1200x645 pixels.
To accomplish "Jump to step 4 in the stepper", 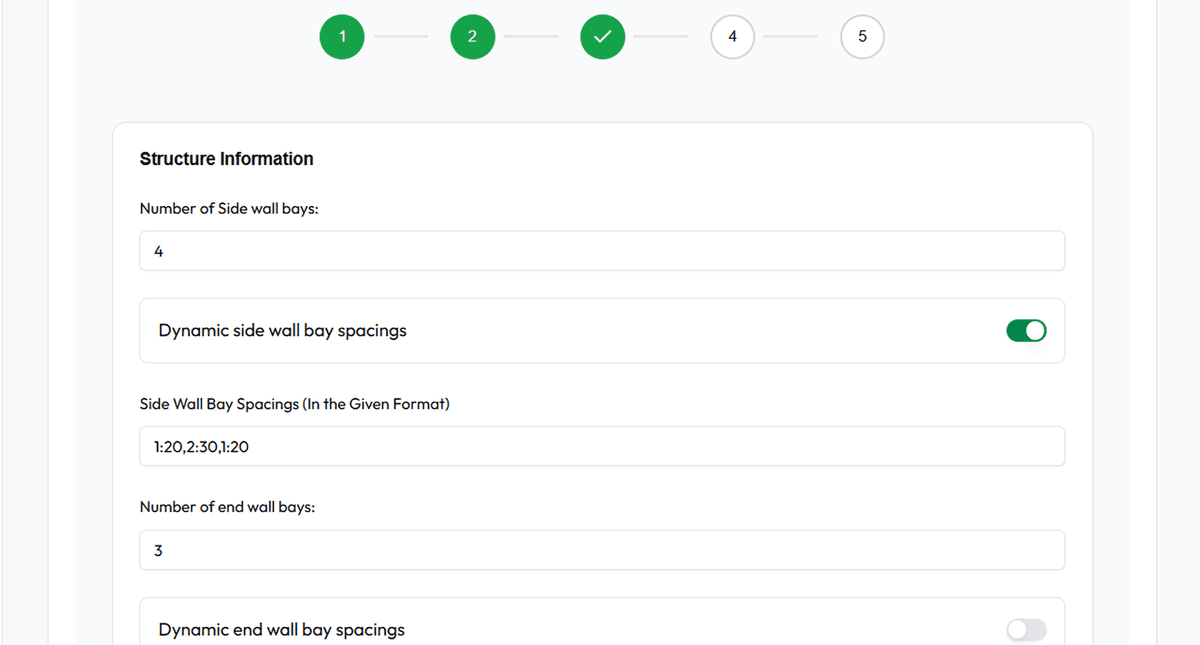I will pyautogui.click(x=732, y=37).
